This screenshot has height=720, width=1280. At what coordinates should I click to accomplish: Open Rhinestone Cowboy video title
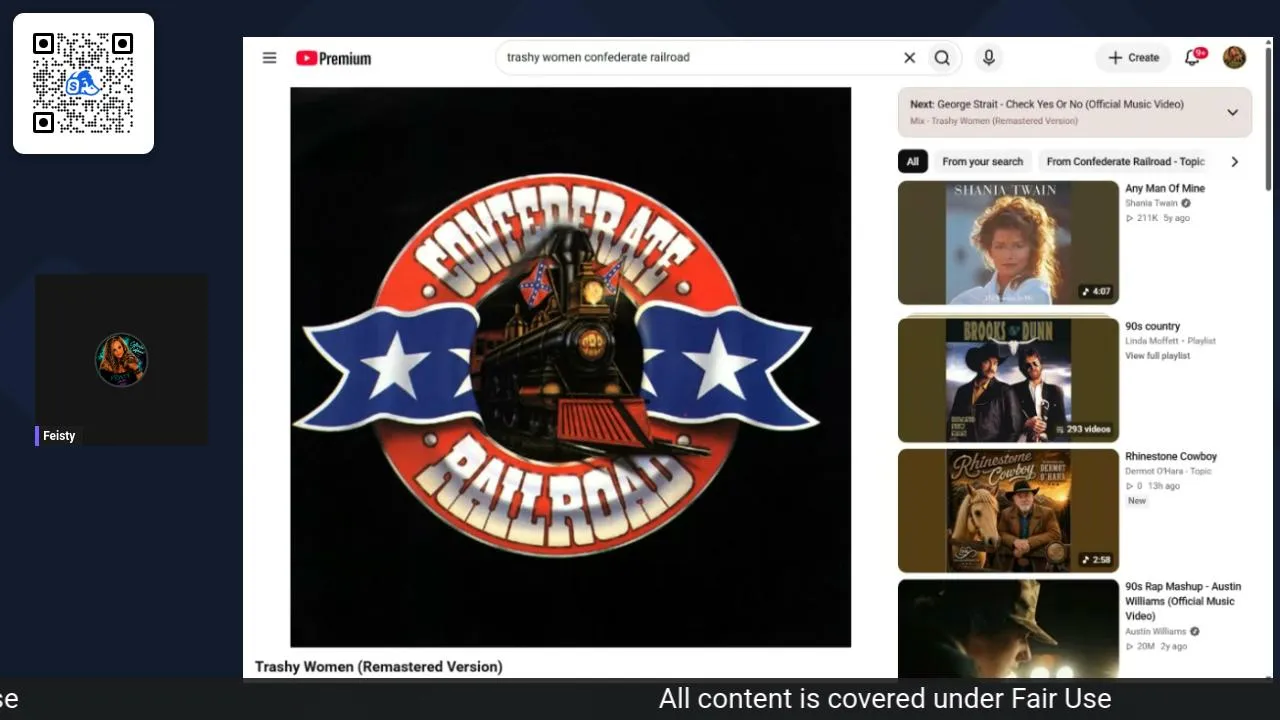click(x=1171, y=456)
